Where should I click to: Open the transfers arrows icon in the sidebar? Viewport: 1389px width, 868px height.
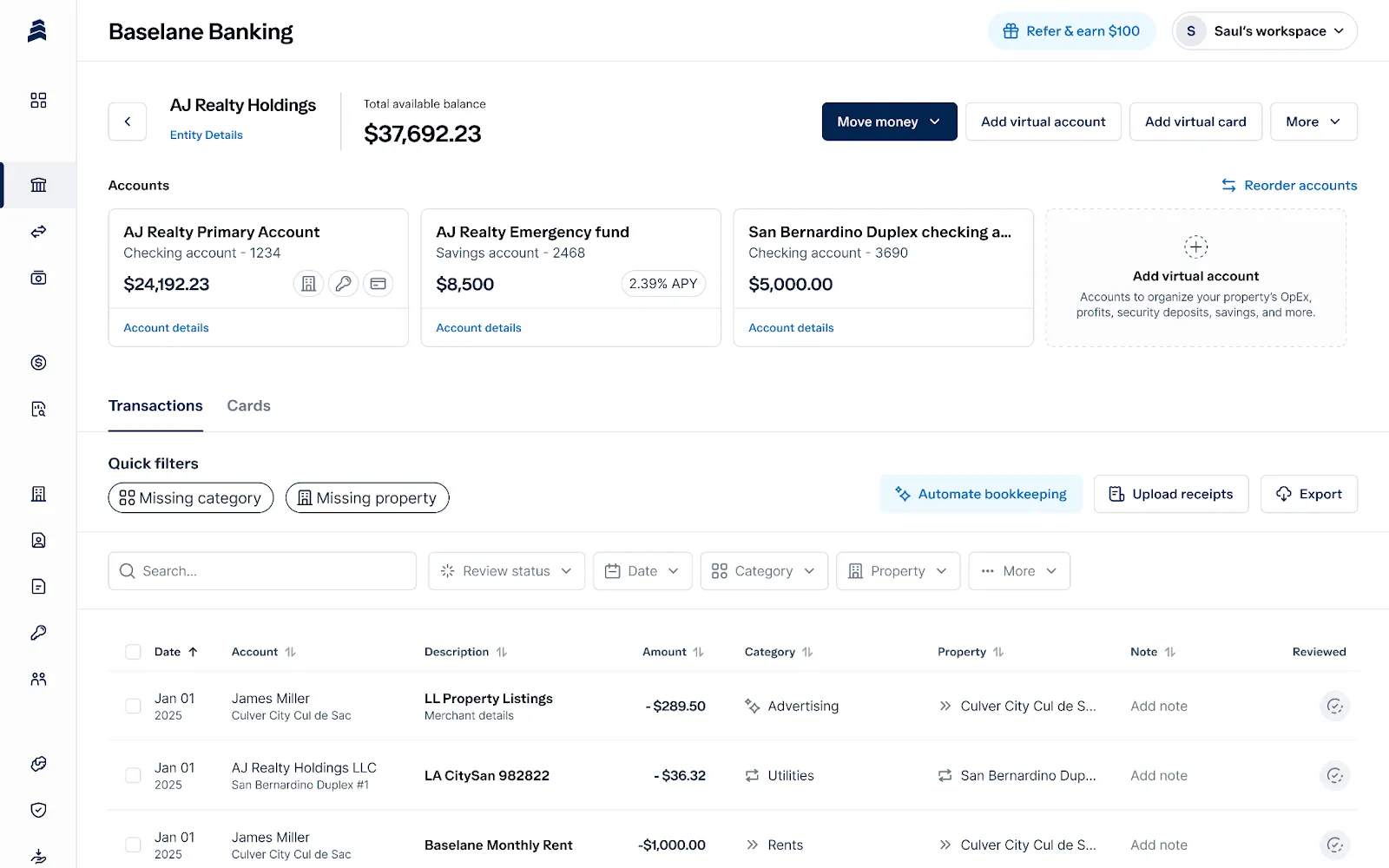[38, 232]
